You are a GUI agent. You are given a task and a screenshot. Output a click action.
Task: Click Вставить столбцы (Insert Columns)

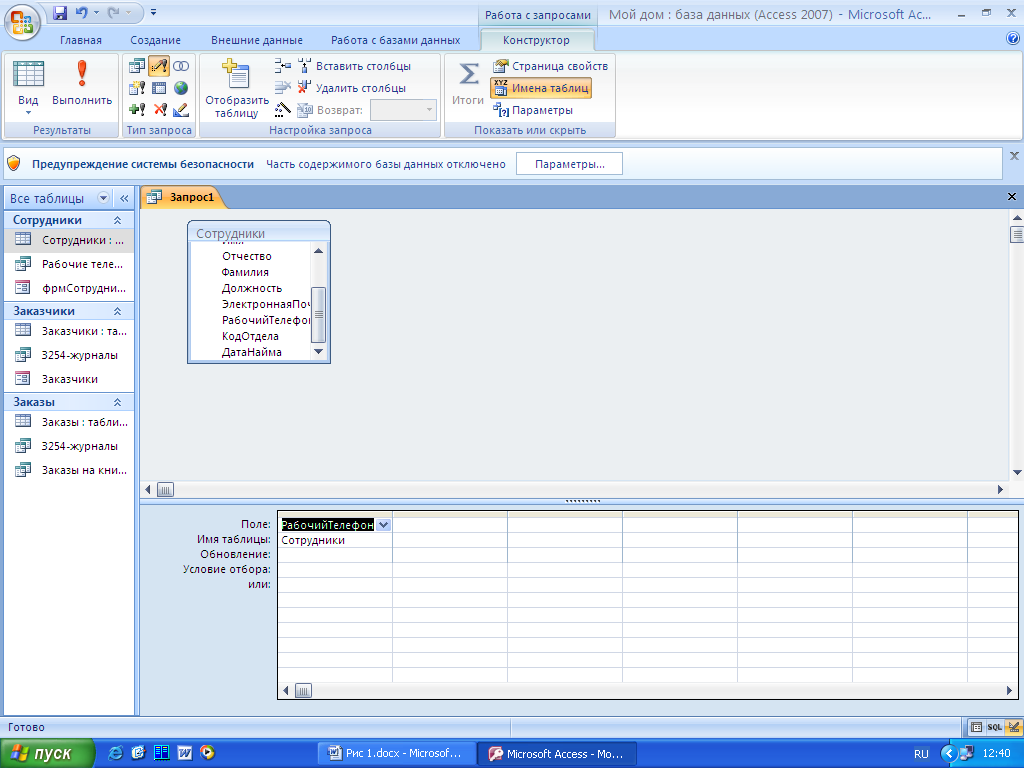click(x=355, y=66)
